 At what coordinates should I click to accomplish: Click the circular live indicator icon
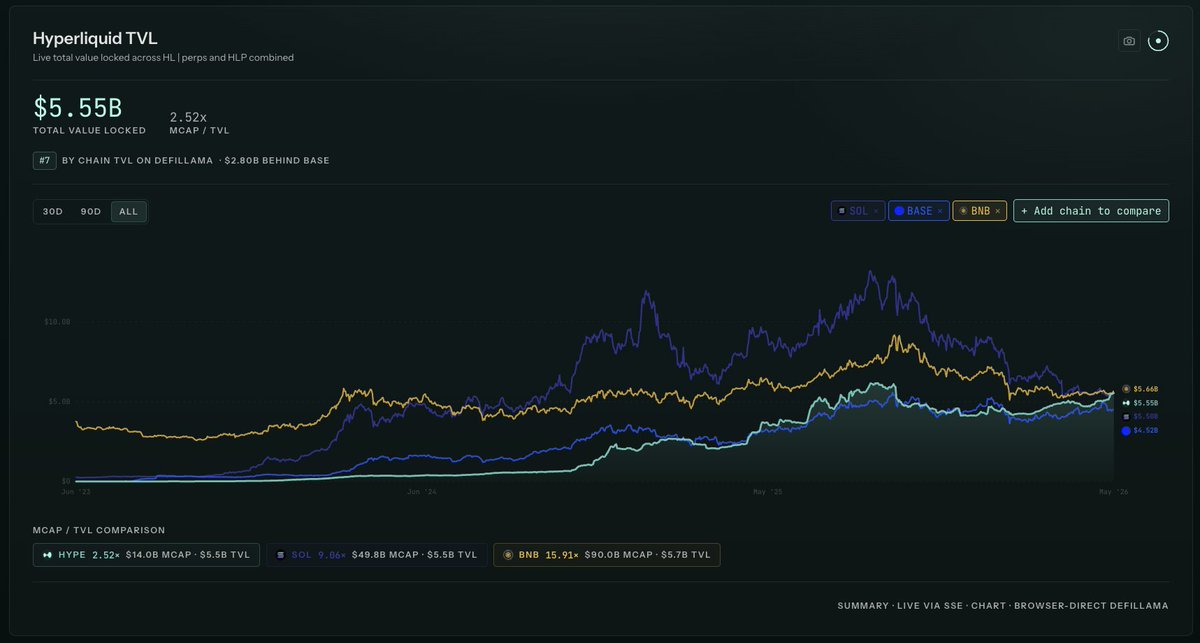(1158, 41)
